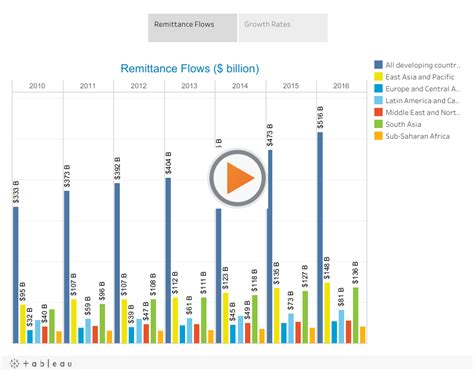This screenshot has width=474, height=371.
Task: Click the $473 B bar for 2015
Action: [x=270, y=247]
